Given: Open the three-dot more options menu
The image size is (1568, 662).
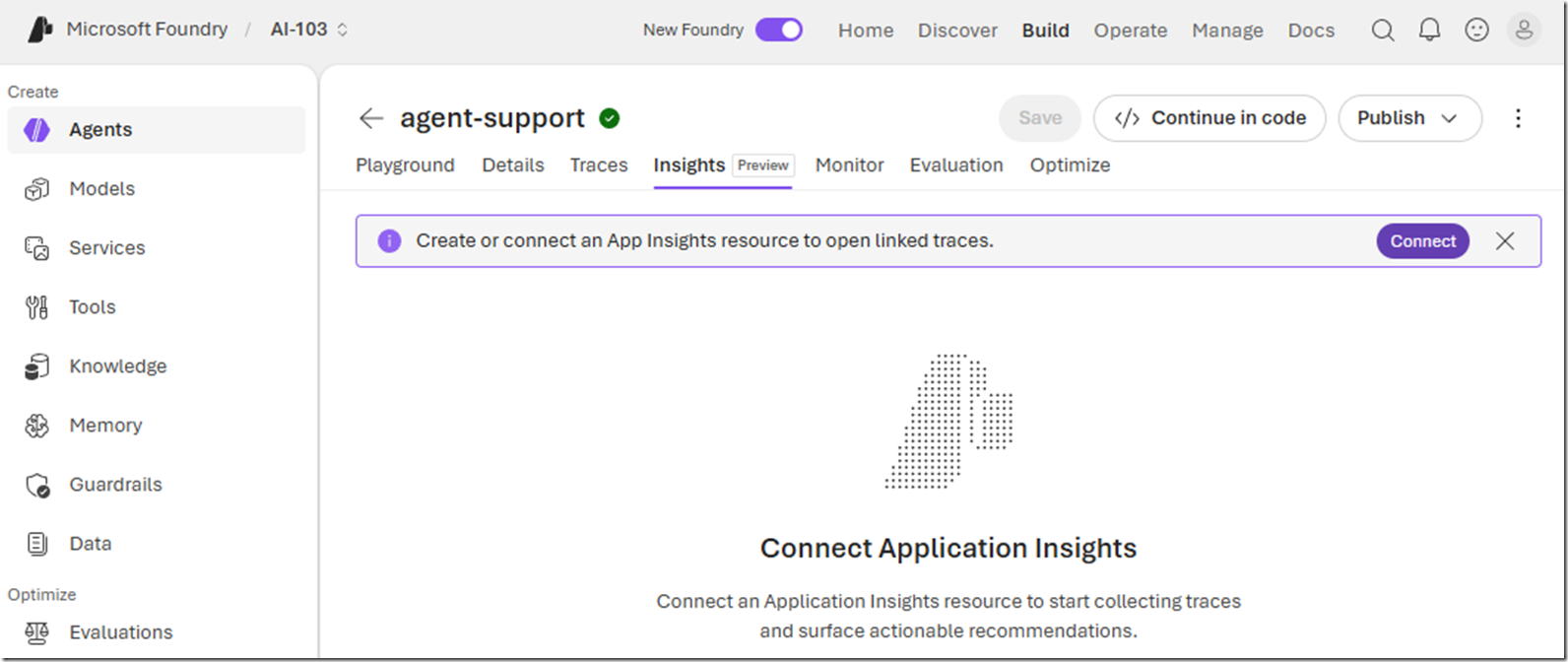Looking at the screenshot, I should point(1518,118).
